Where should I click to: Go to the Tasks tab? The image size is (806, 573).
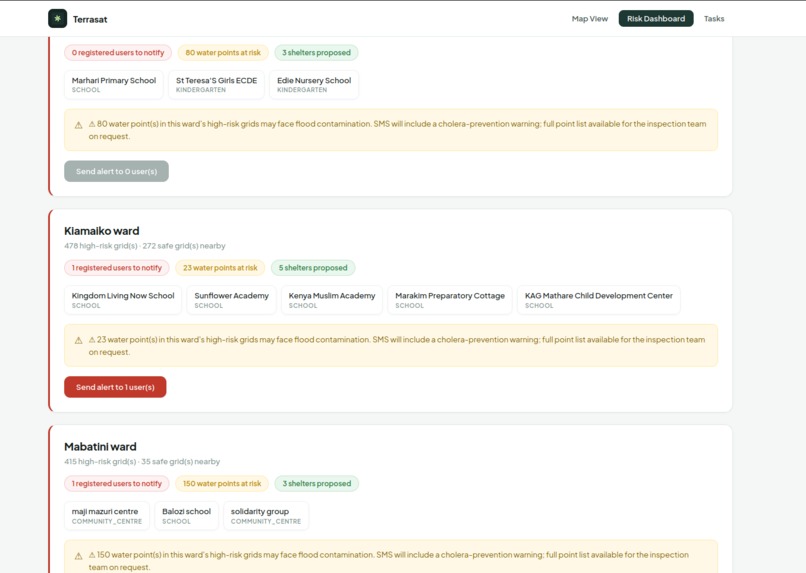(714, 19)
